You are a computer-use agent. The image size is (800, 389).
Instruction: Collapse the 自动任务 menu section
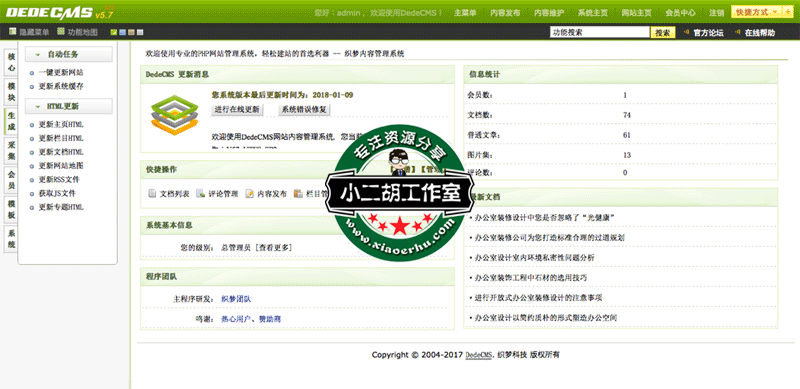(68, 54)
